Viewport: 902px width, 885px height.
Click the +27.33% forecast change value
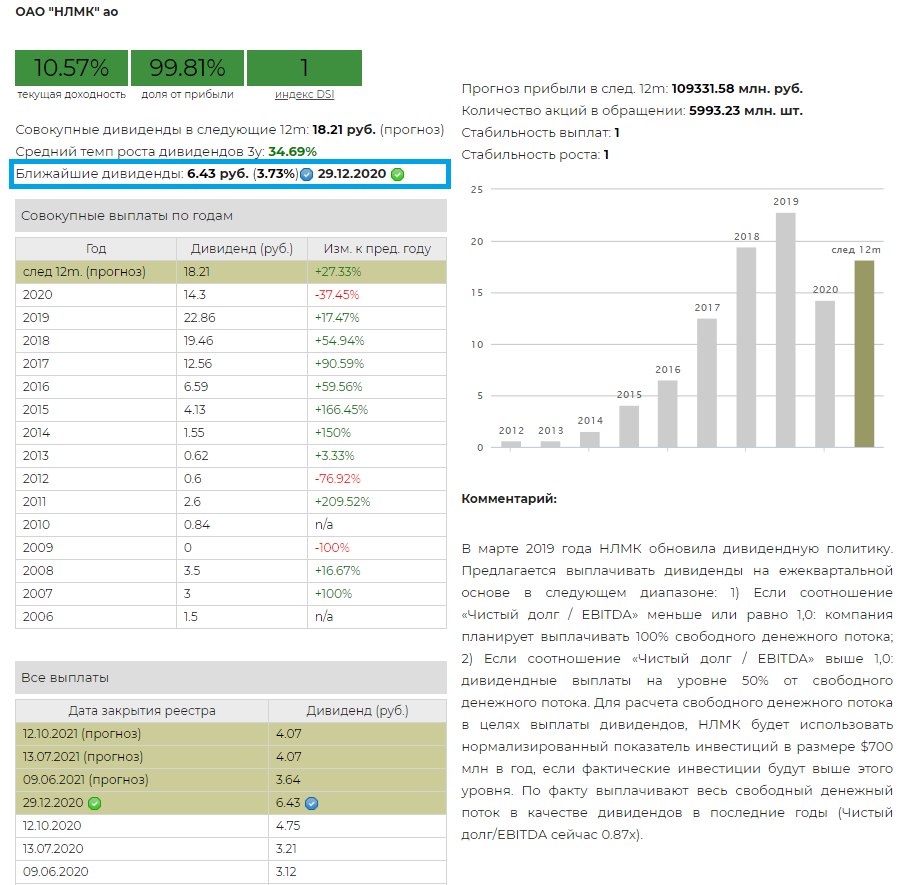pos(338,272)
